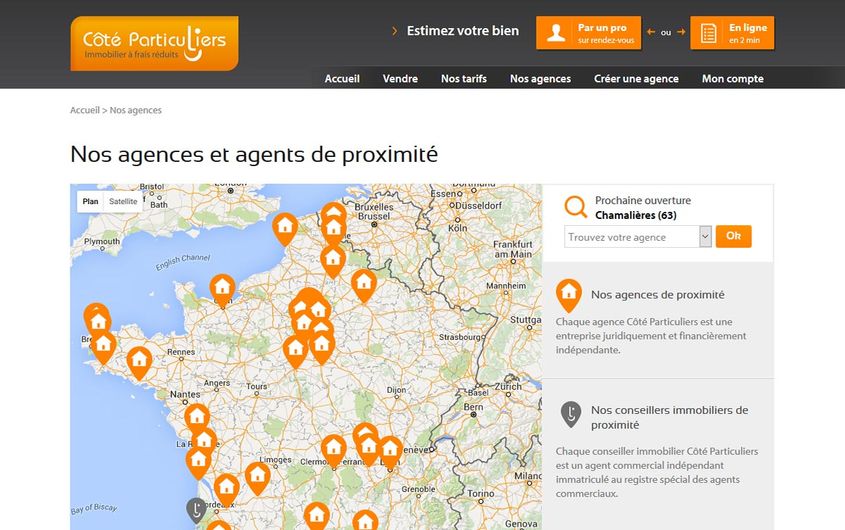Click the agency marker over Caen
The width and height of the screenshot is (845, 530).
222,290
